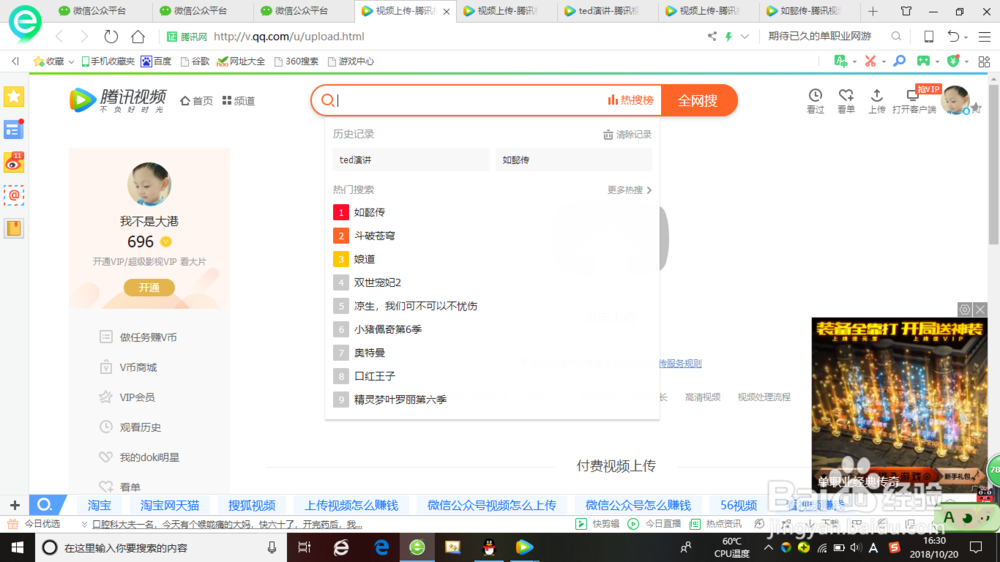Click the game controller toolbar icon
This screenshot has width=1000, height=562.
point(923,61)
